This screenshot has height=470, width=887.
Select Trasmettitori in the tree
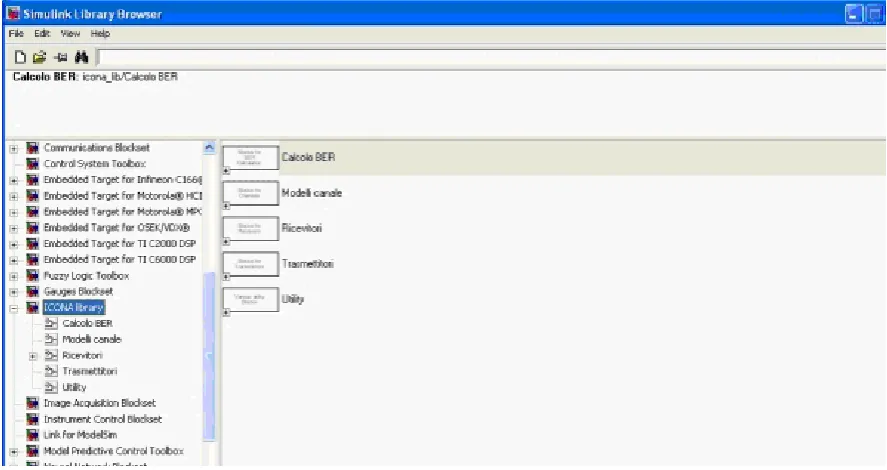coord(90,371)
